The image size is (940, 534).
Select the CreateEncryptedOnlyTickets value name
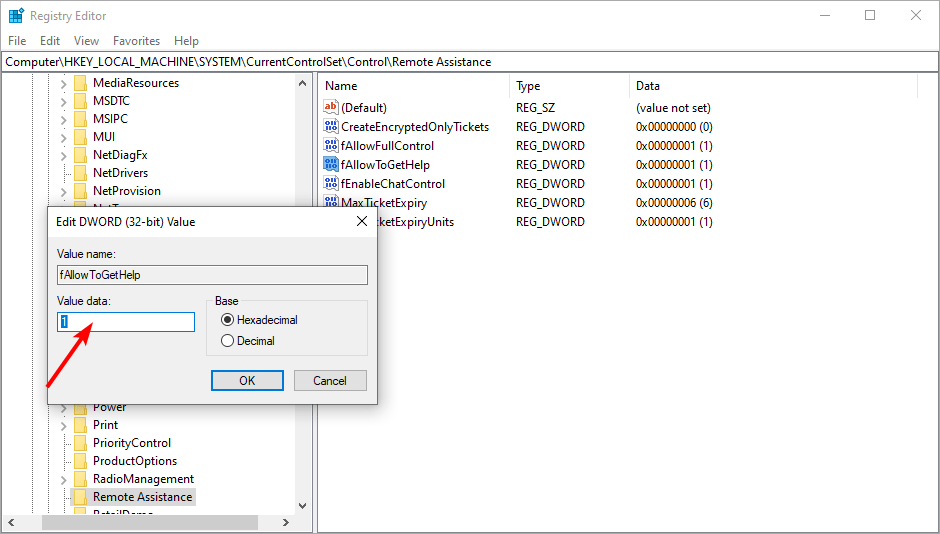coord(415,126)
